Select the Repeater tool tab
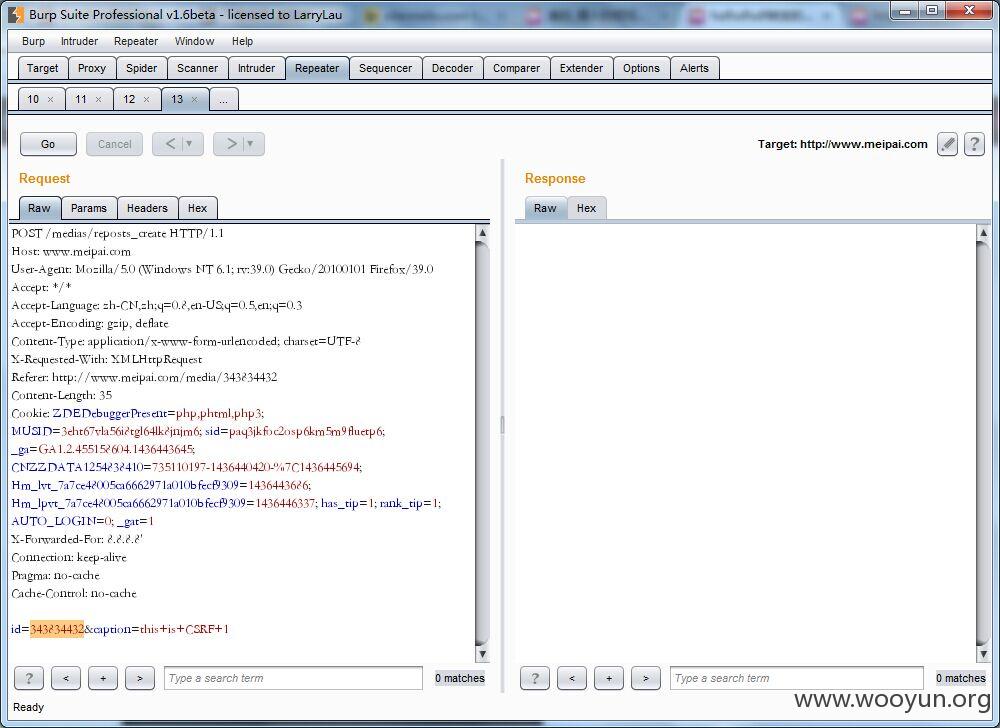 [317, 68]
